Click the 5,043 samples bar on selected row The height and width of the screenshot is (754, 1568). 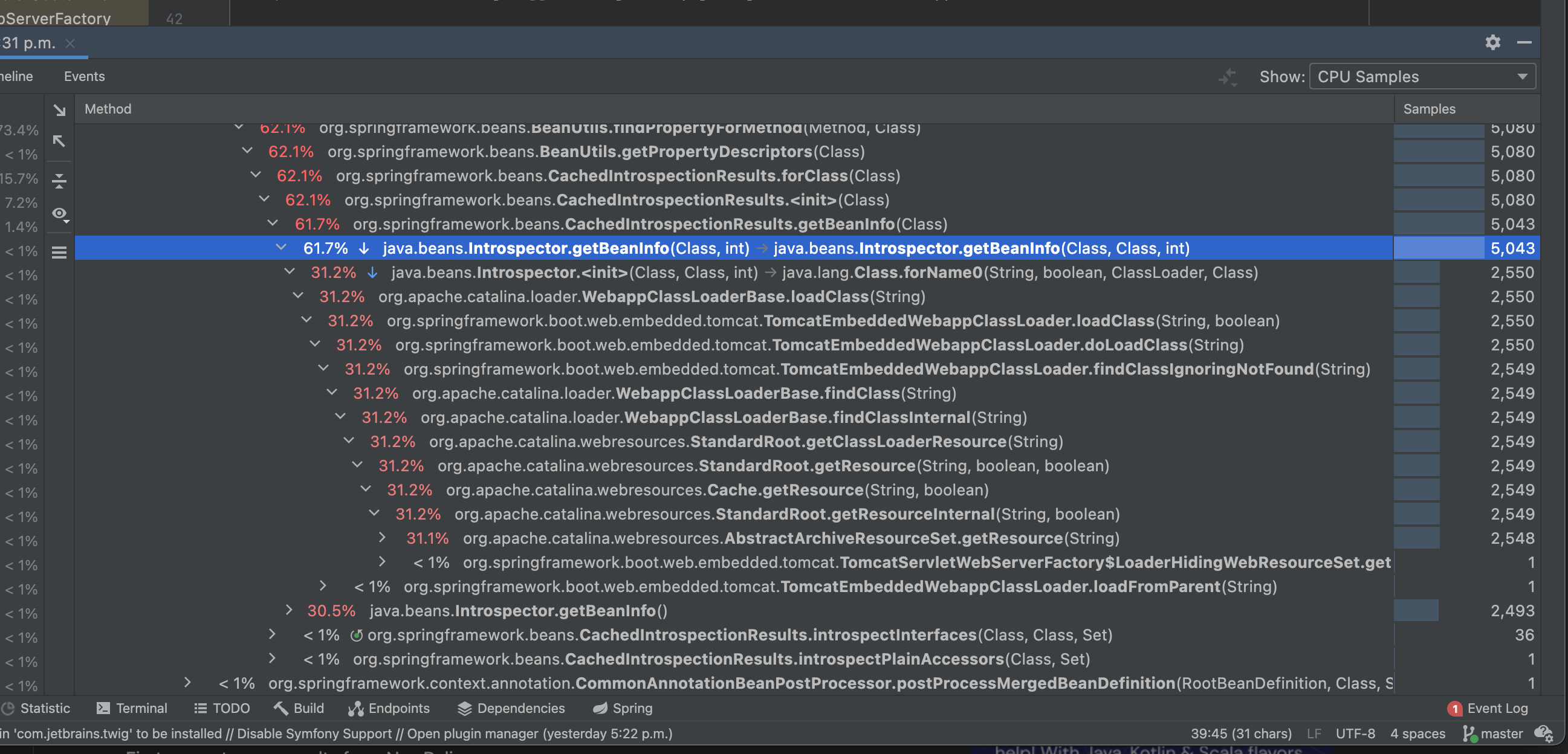pos(1439,248)
